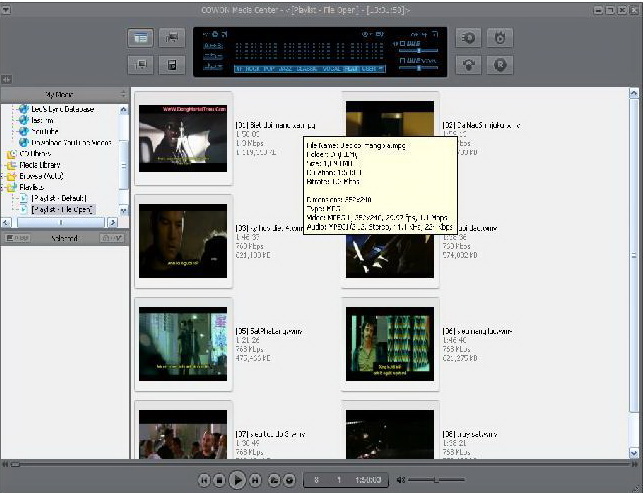Expand the Browse (Auto) tree node
The width and height of the screenshot is (643, 493).
2,176
